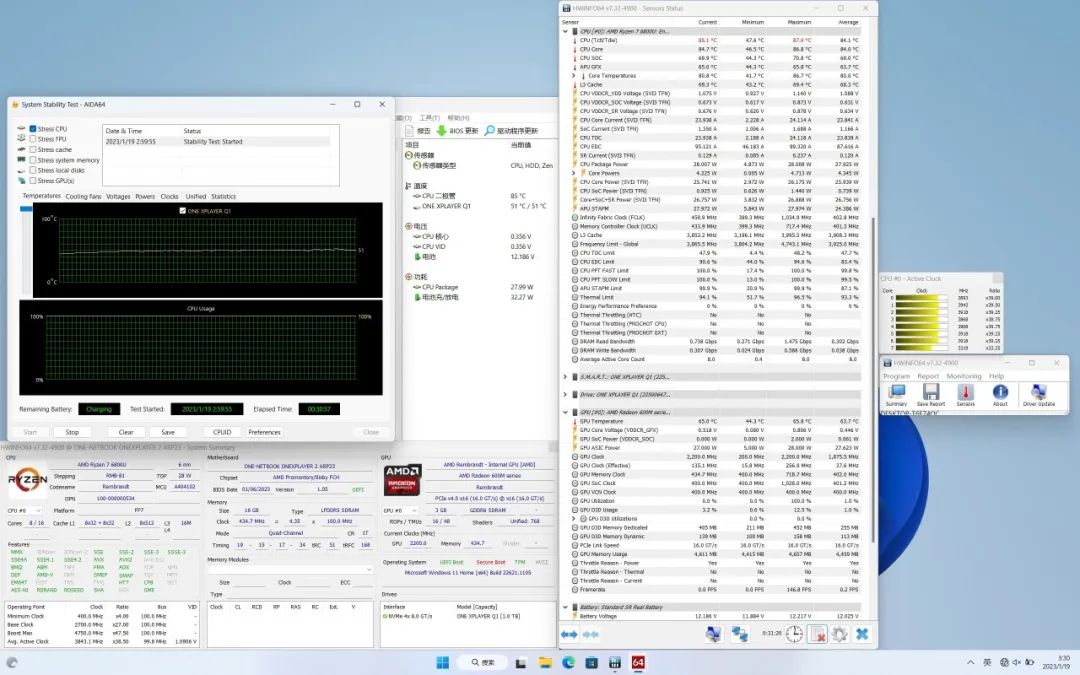Uncheck the Stress CPU checkbox
Screen dimensions: 1080x675
[x=32, y=129]
